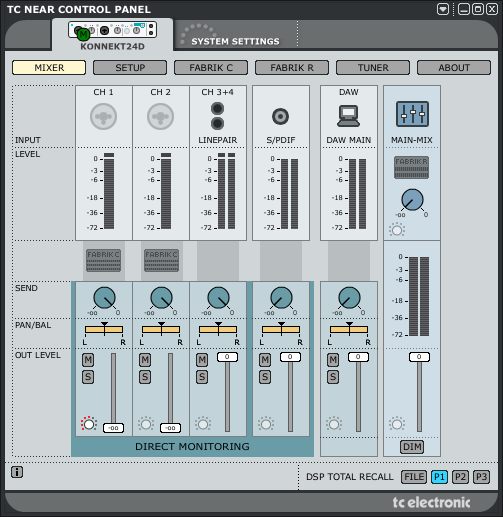The width and height of the screenshot is (503, 517).
Task: Recall preset P2
Action: tap(460, 477)
